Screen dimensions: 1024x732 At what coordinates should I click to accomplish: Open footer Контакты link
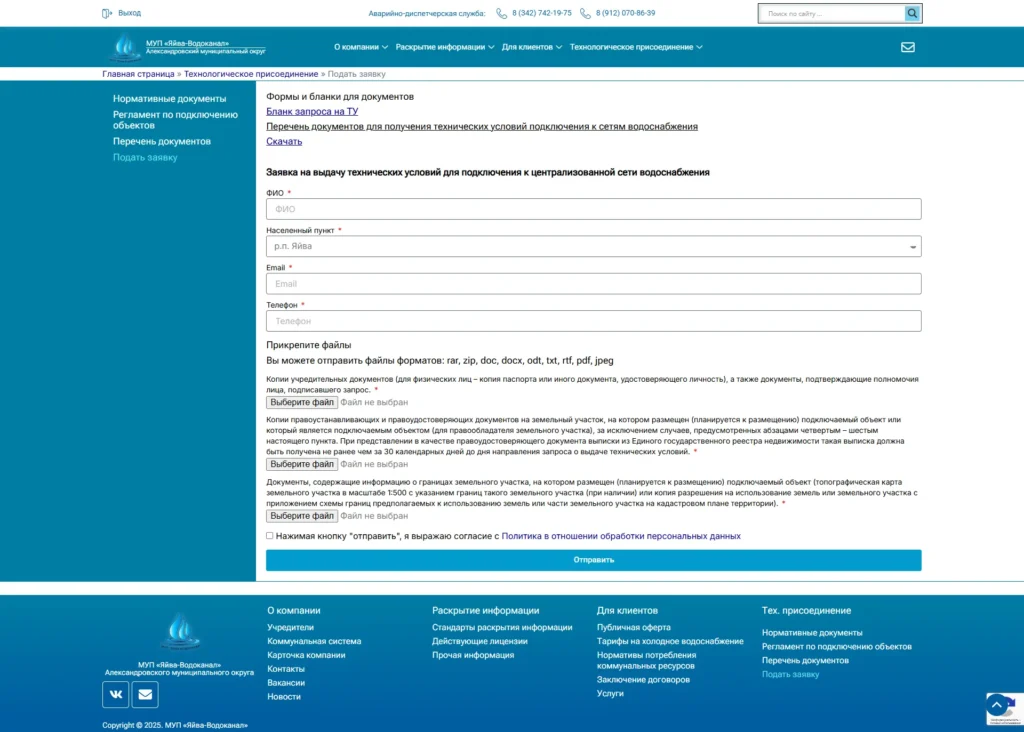(285, 669)
